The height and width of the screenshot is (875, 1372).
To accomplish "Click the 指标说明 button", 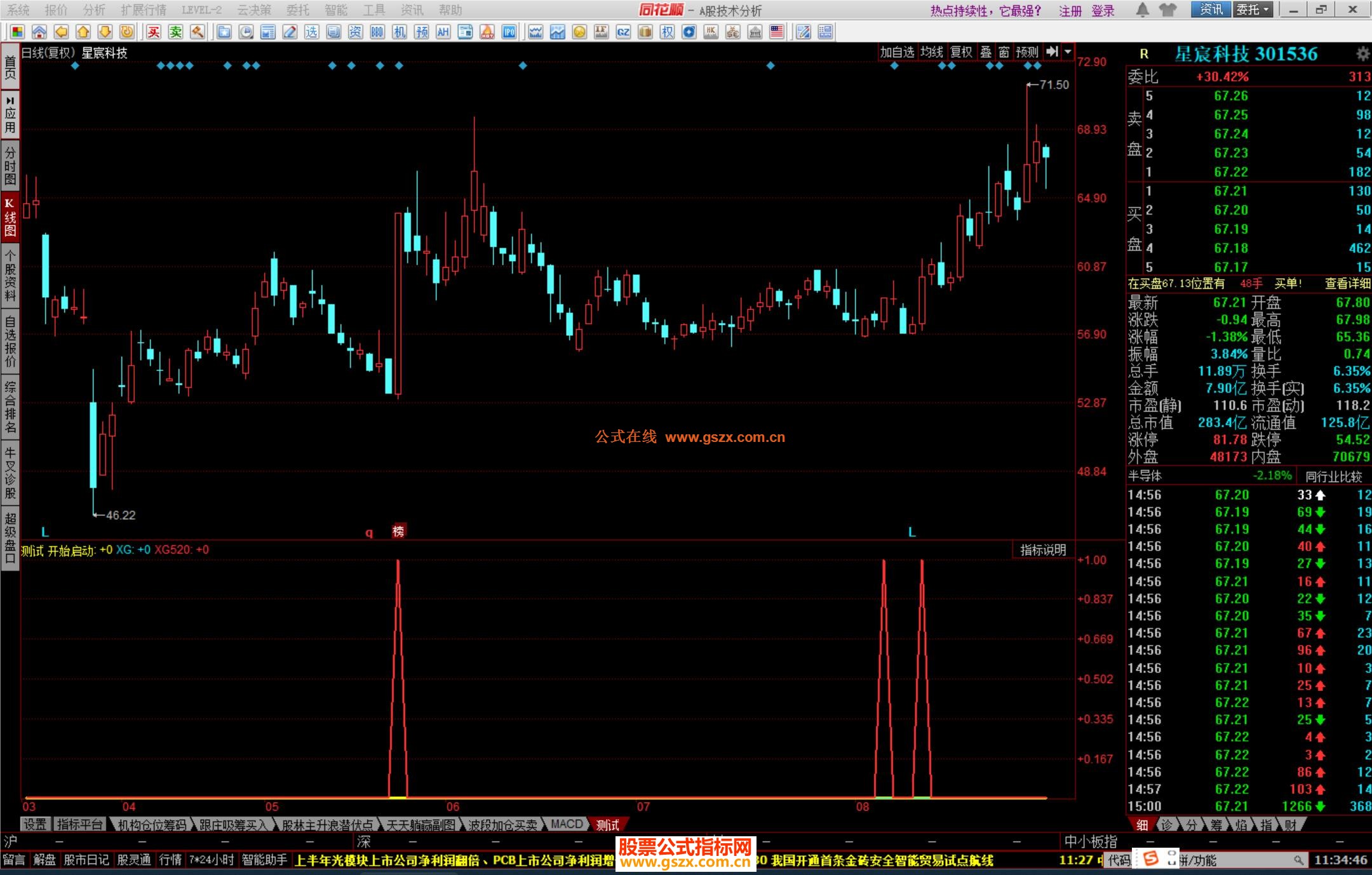I will click(1042, 550).
